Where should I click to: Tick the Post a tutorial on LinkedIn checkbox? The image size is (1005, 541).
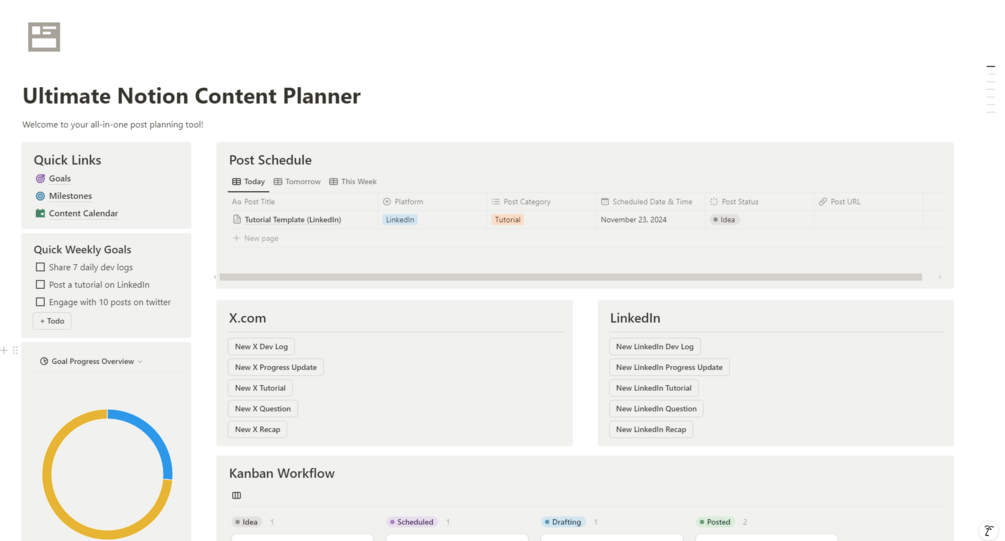tap(40, 285)
